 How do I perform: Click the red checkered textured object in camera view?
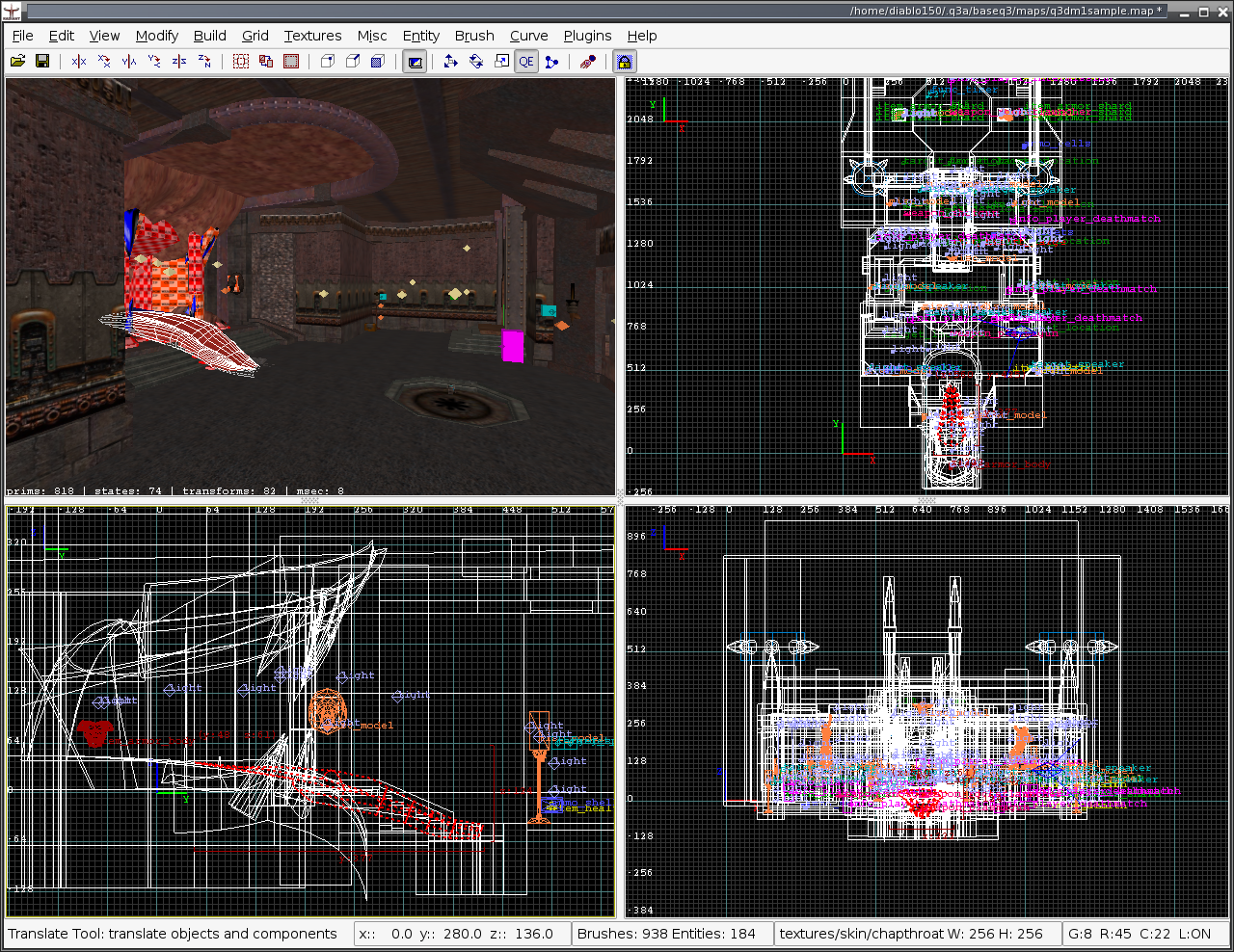[x=166, y=268]
